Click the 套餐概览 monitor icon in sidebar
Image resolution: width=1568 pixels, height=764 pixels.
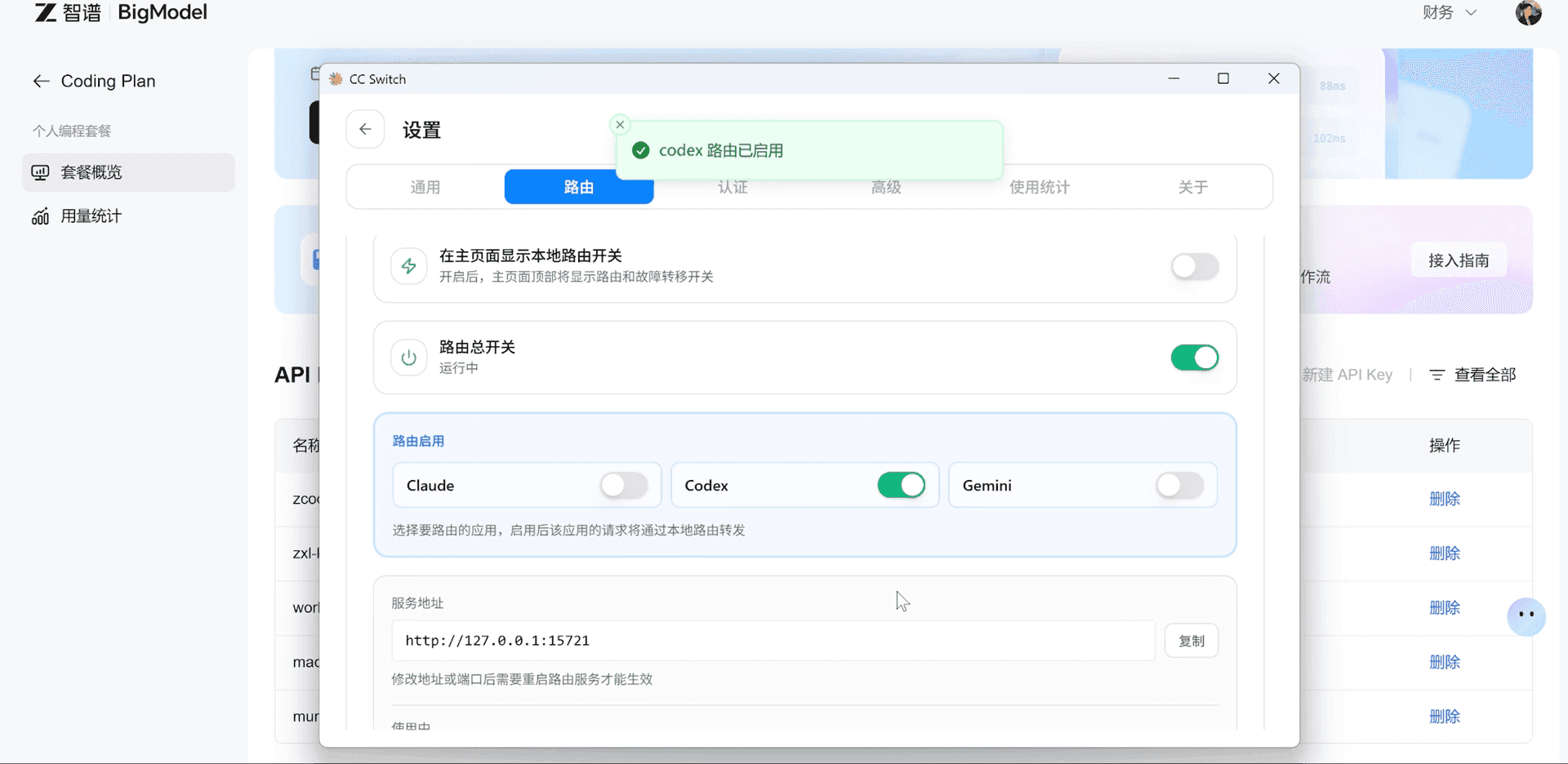pyautogui.click(x=40, y=172)
